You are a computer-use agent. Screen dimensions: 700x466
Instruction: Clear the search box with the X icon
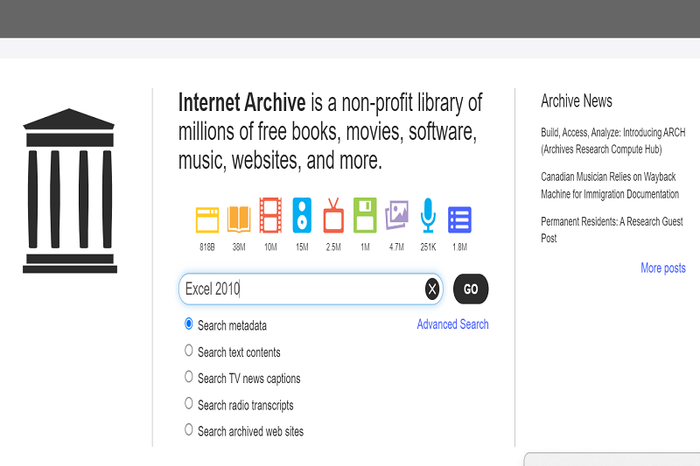[x=432, y=289]
